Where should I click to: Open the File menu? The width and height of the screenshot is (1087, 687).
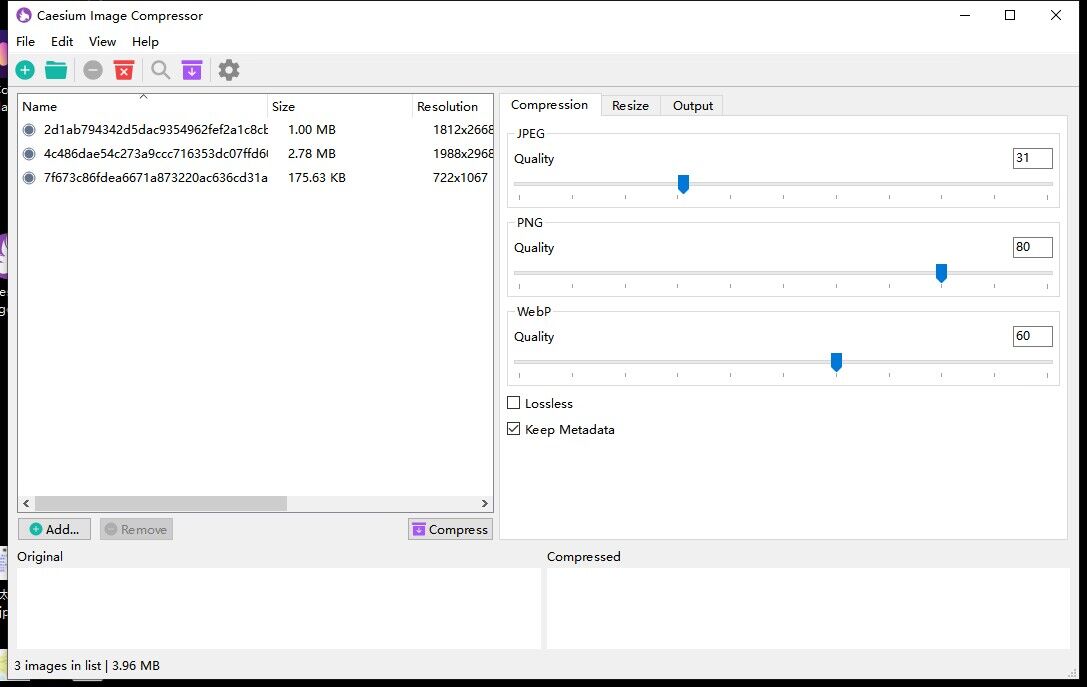pos(26,42)
